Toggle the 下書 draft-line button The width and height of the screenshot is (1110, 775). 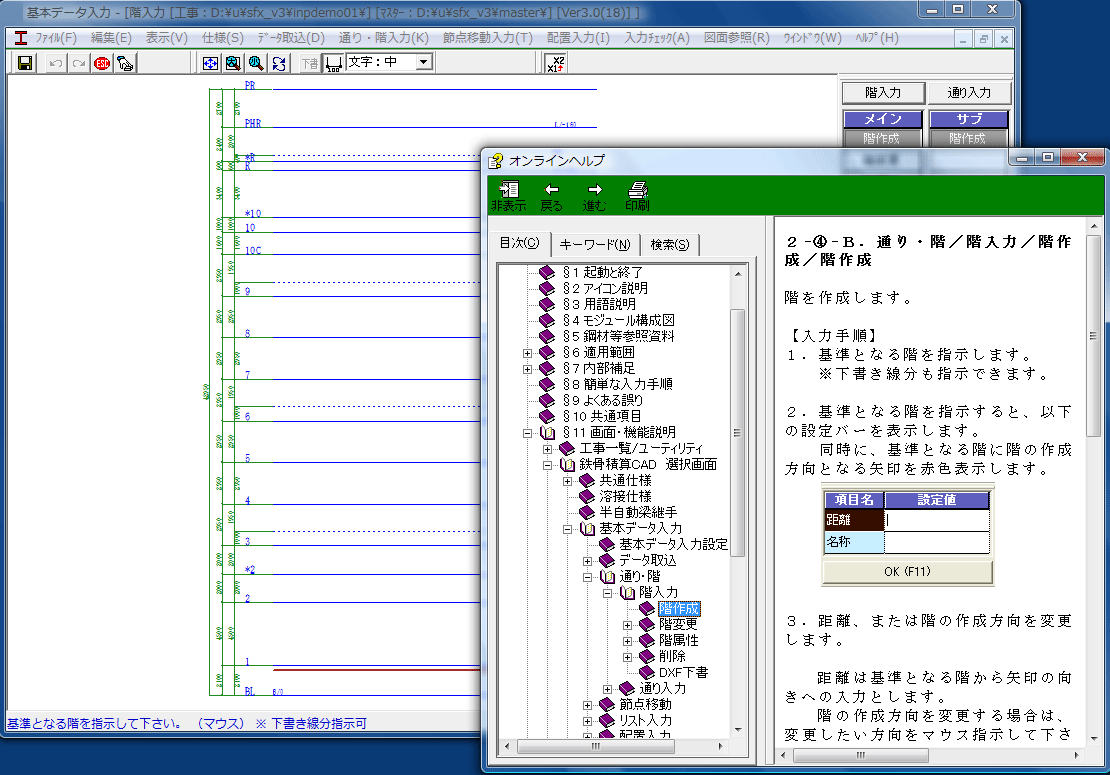(310, 63)
